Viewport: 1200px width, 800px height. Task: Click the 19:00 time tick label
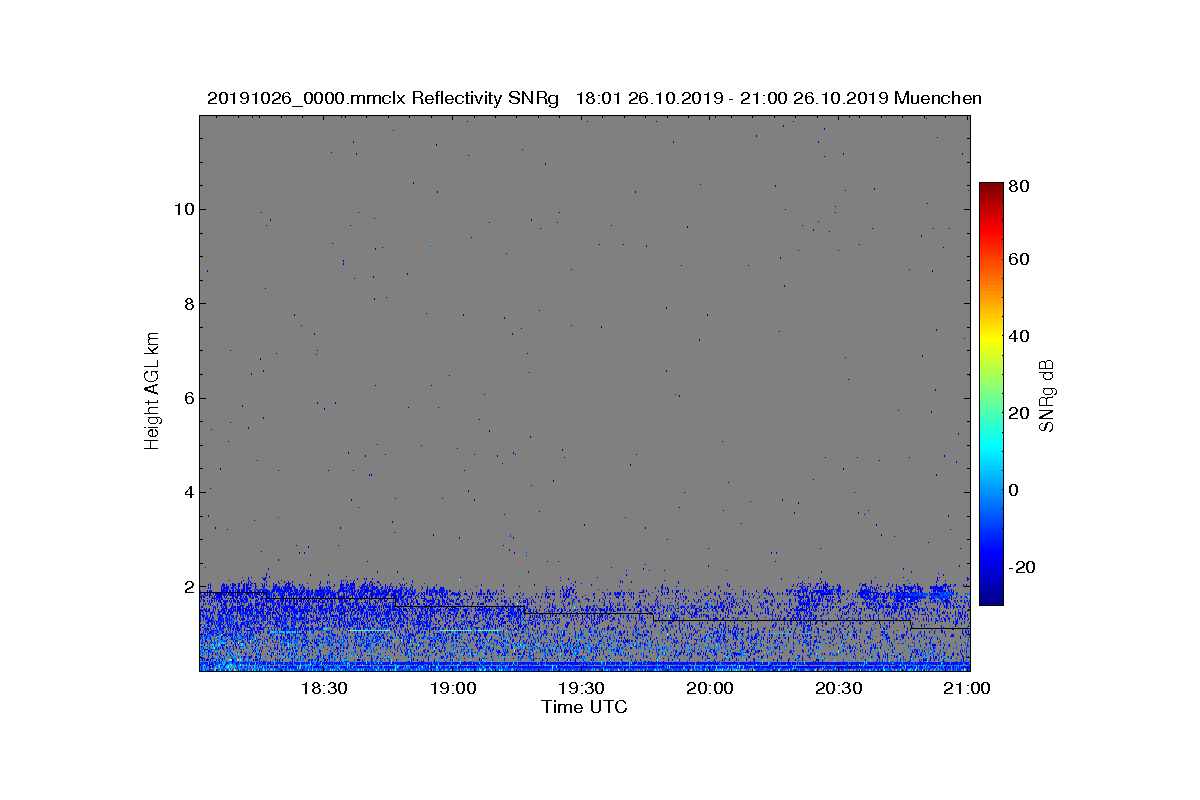tap(452, 689)
